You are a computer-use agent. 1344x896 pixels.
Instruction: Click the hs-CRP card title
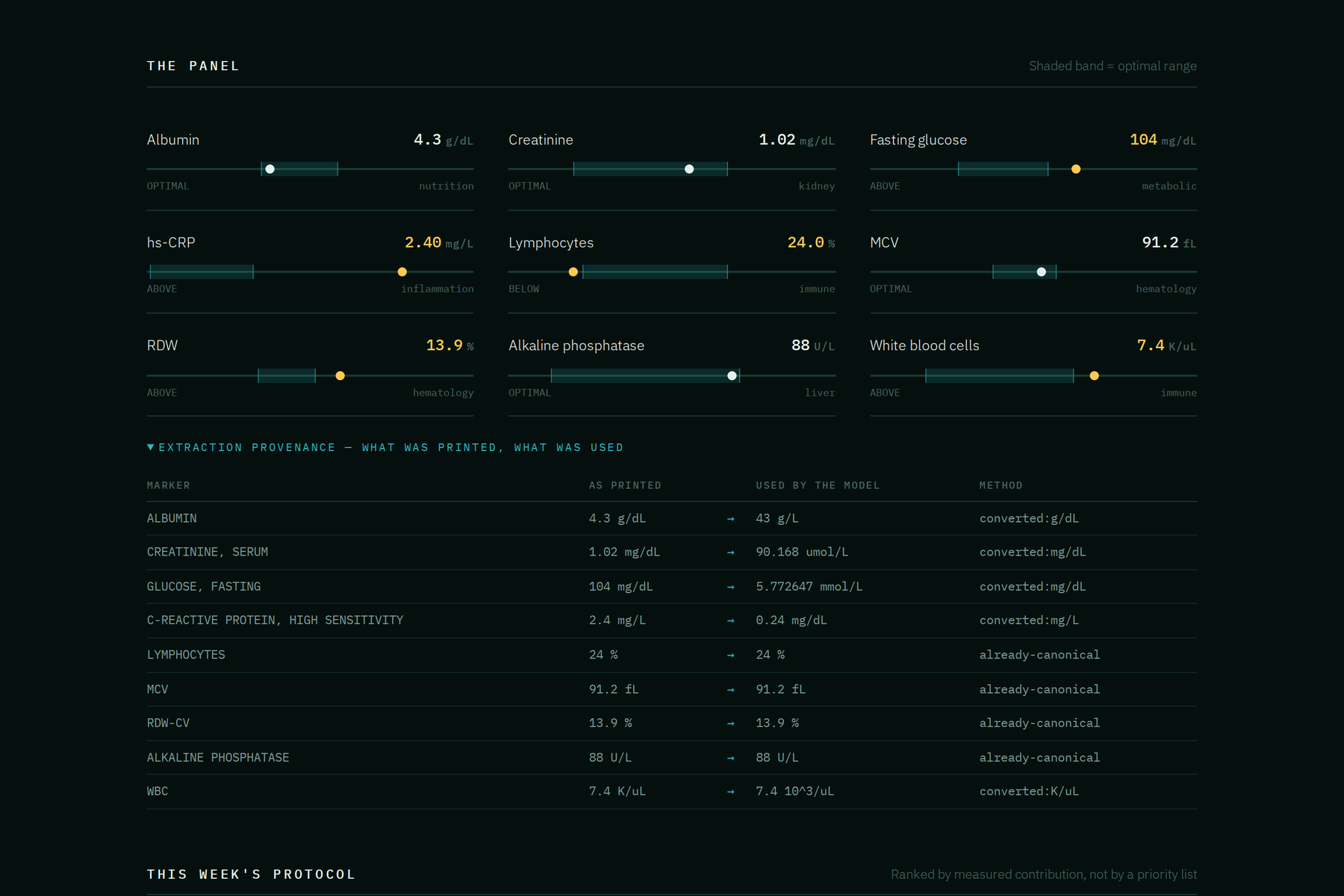(x=171, y=243)
